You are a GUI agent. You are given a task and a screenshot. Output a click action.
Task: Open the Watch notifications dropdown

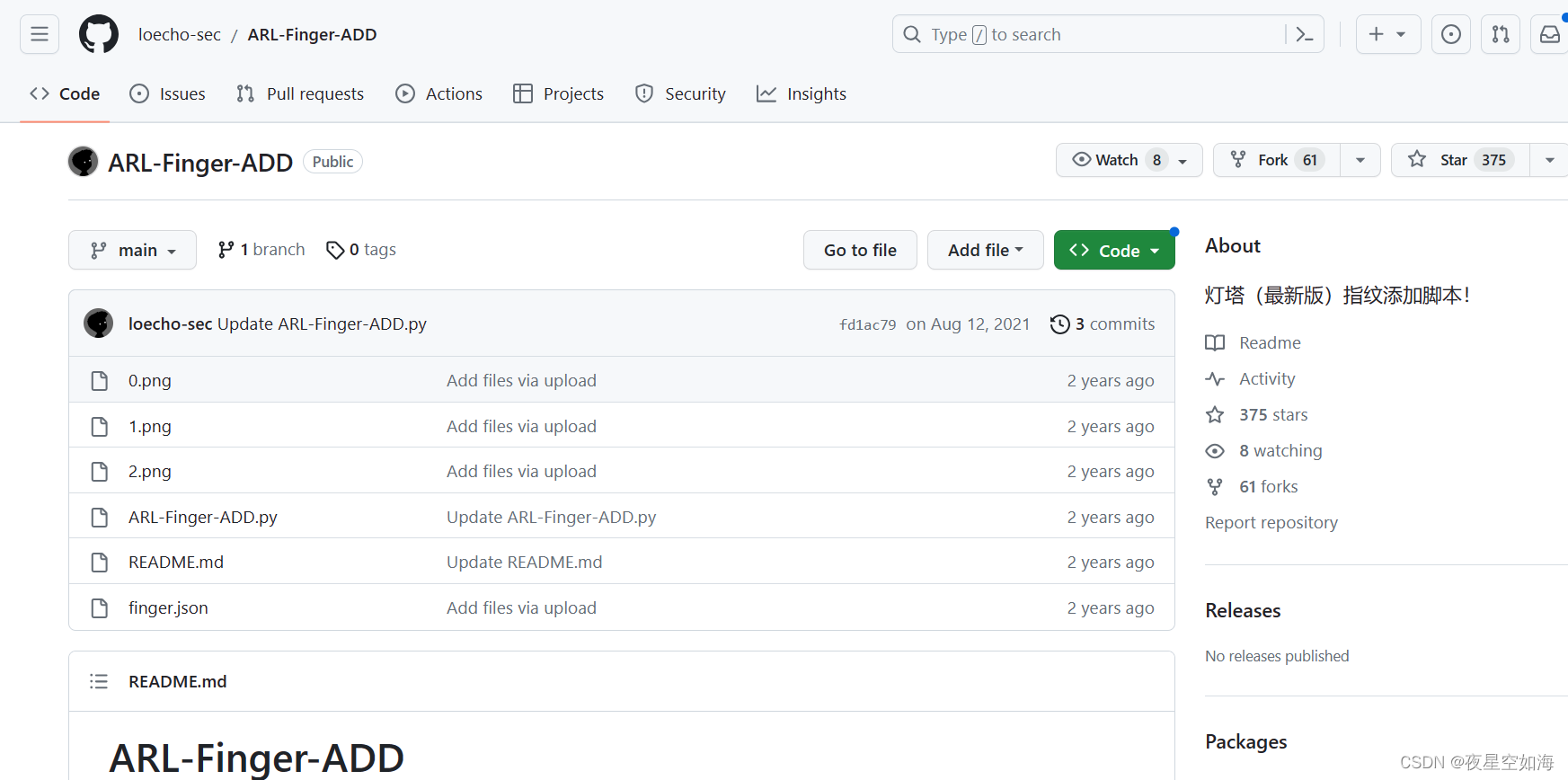(1129, 160)
